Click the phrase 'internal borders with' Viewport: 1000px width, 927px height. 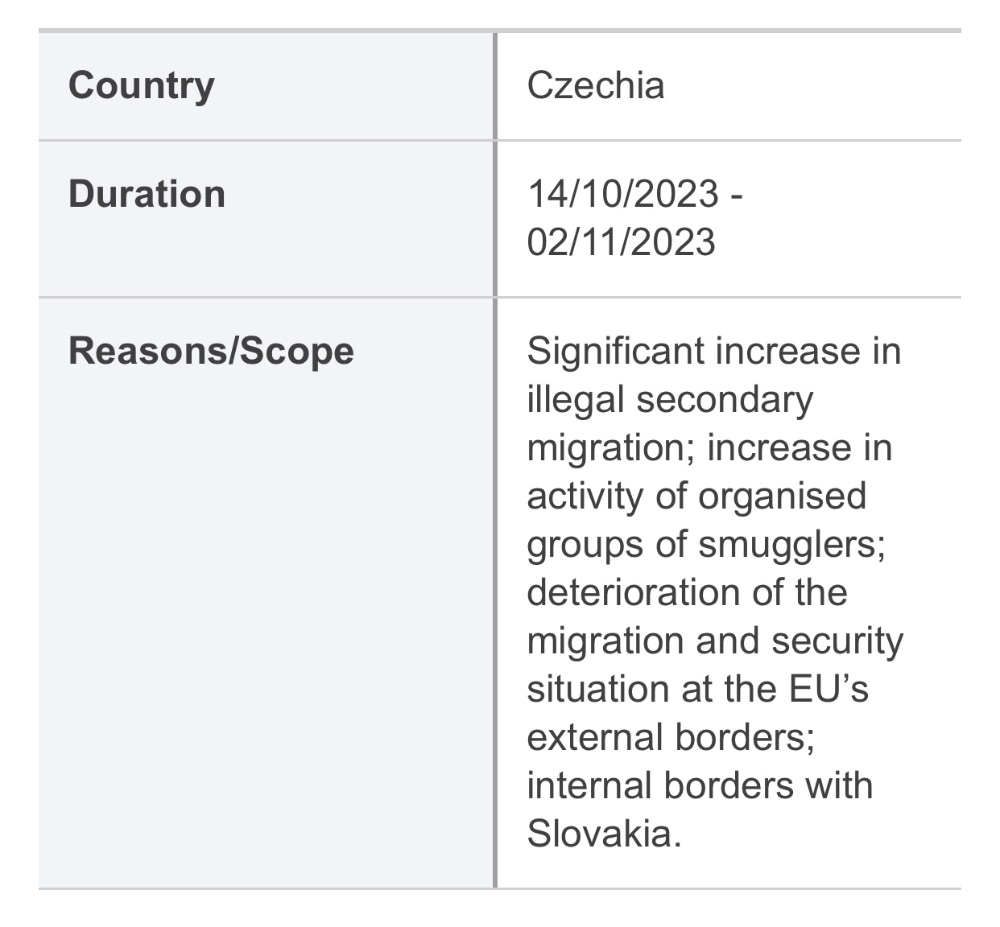(x=700, y=785)
